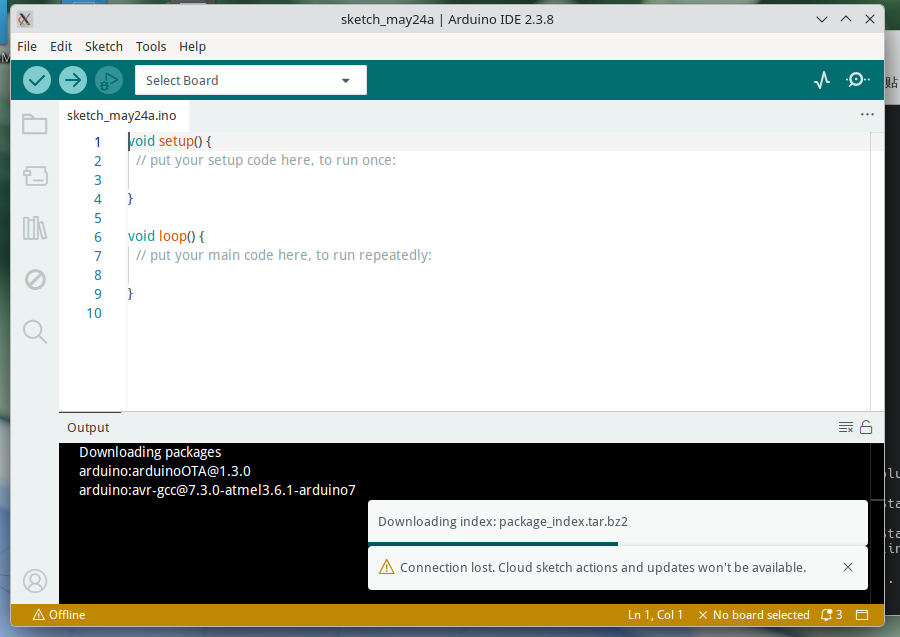
Task: Click empty editor line 8
Action: [498, 274]
